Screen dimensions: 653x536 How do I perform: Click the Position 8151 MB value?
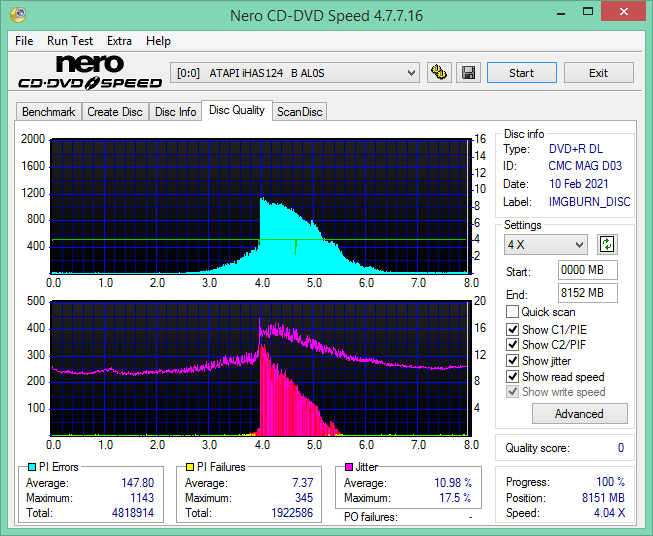point(603,498)
